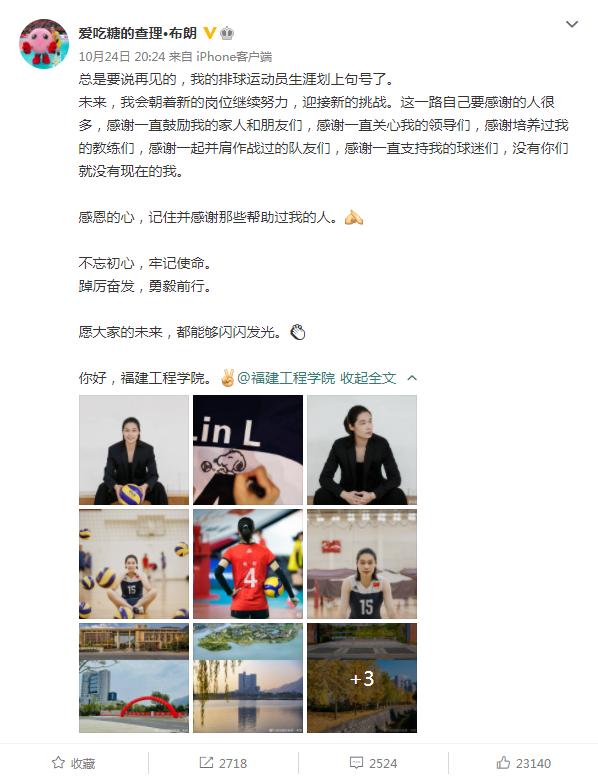The width and height of the screenshot is (598, 781).
Task: Open the Snoopy drawing photo
Action: pyautogui.click(x=248, y=450)
